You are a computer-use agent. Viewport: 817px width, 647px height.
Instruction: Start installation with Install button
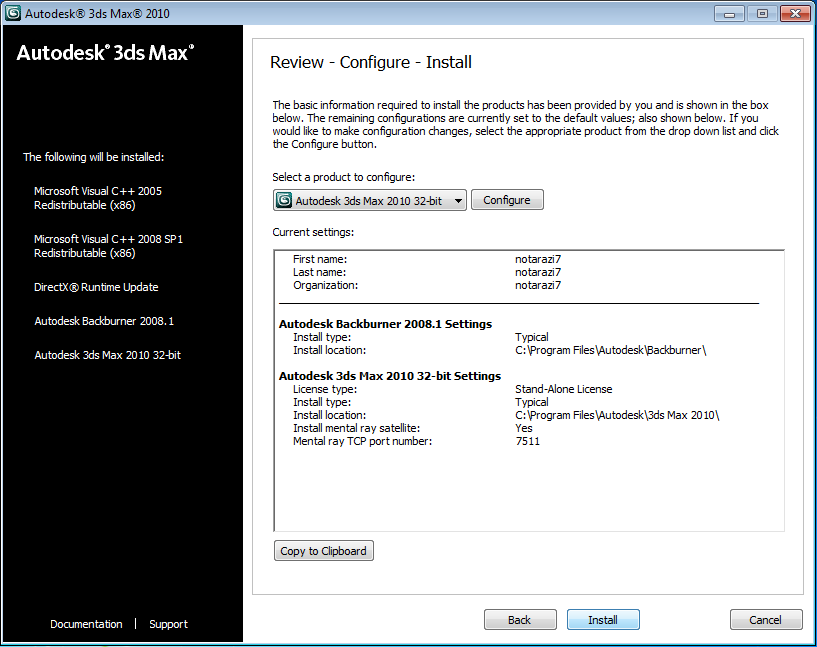coord(603,619)
